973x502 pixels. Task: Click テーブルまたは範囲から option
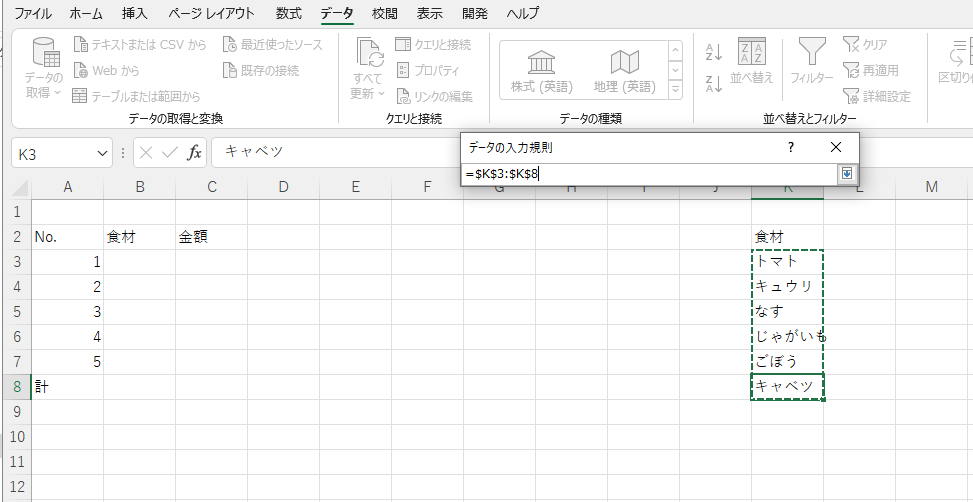point(137,96)
